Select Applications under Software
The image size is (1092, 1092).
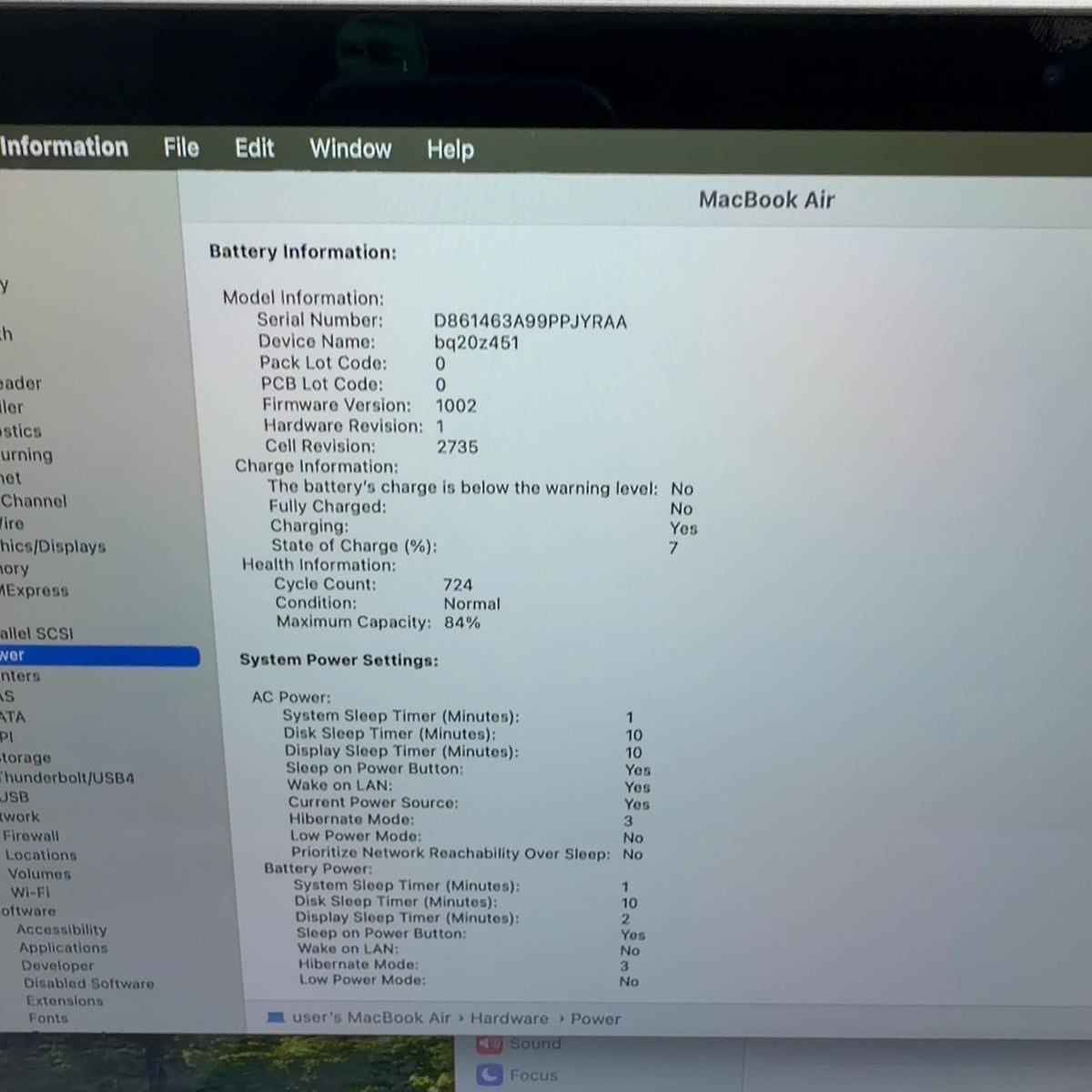coord(64,947)
